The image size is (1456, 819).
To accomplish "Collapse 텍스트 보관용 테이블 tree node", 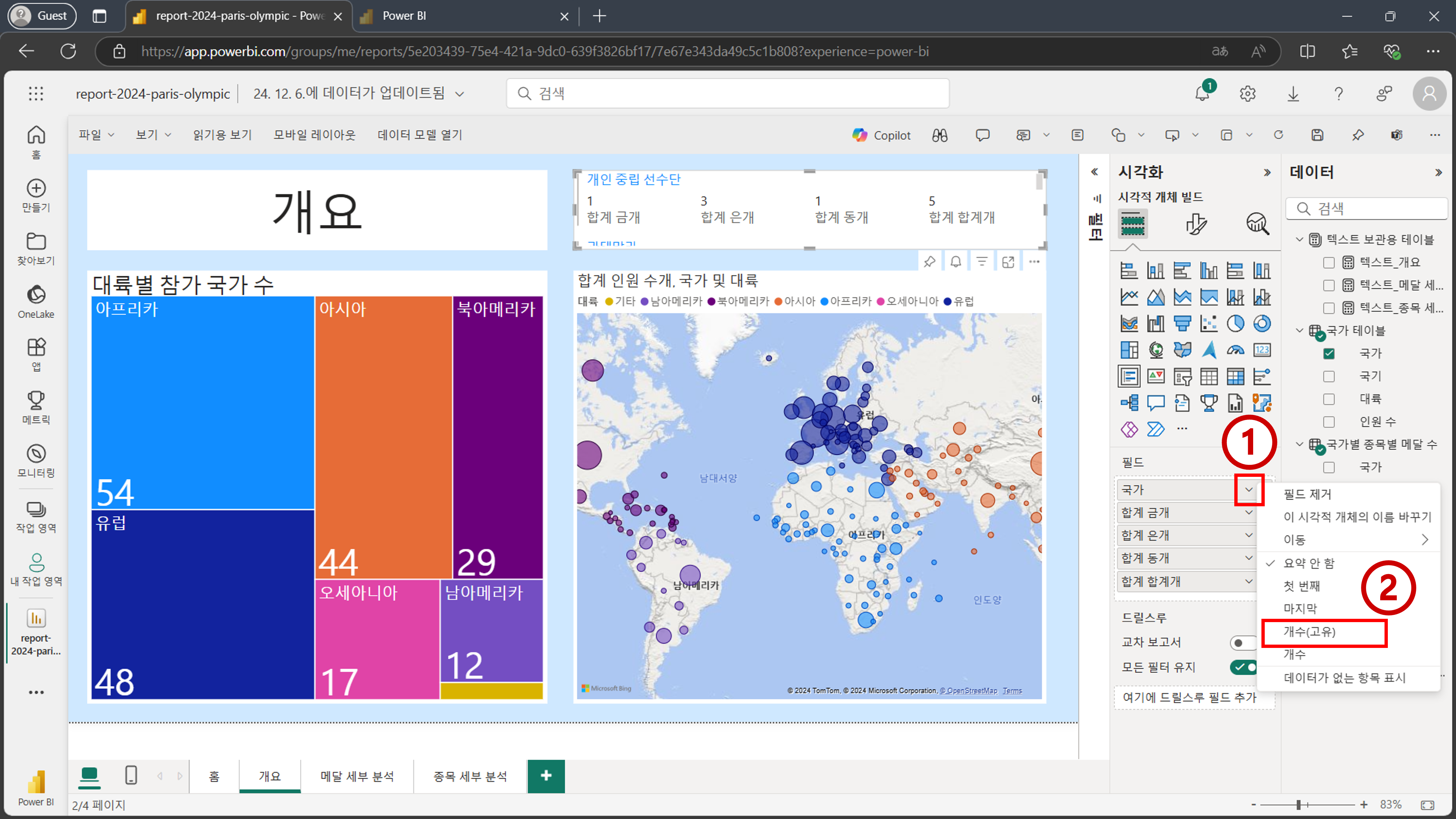I will click(x=1299, y=240).
